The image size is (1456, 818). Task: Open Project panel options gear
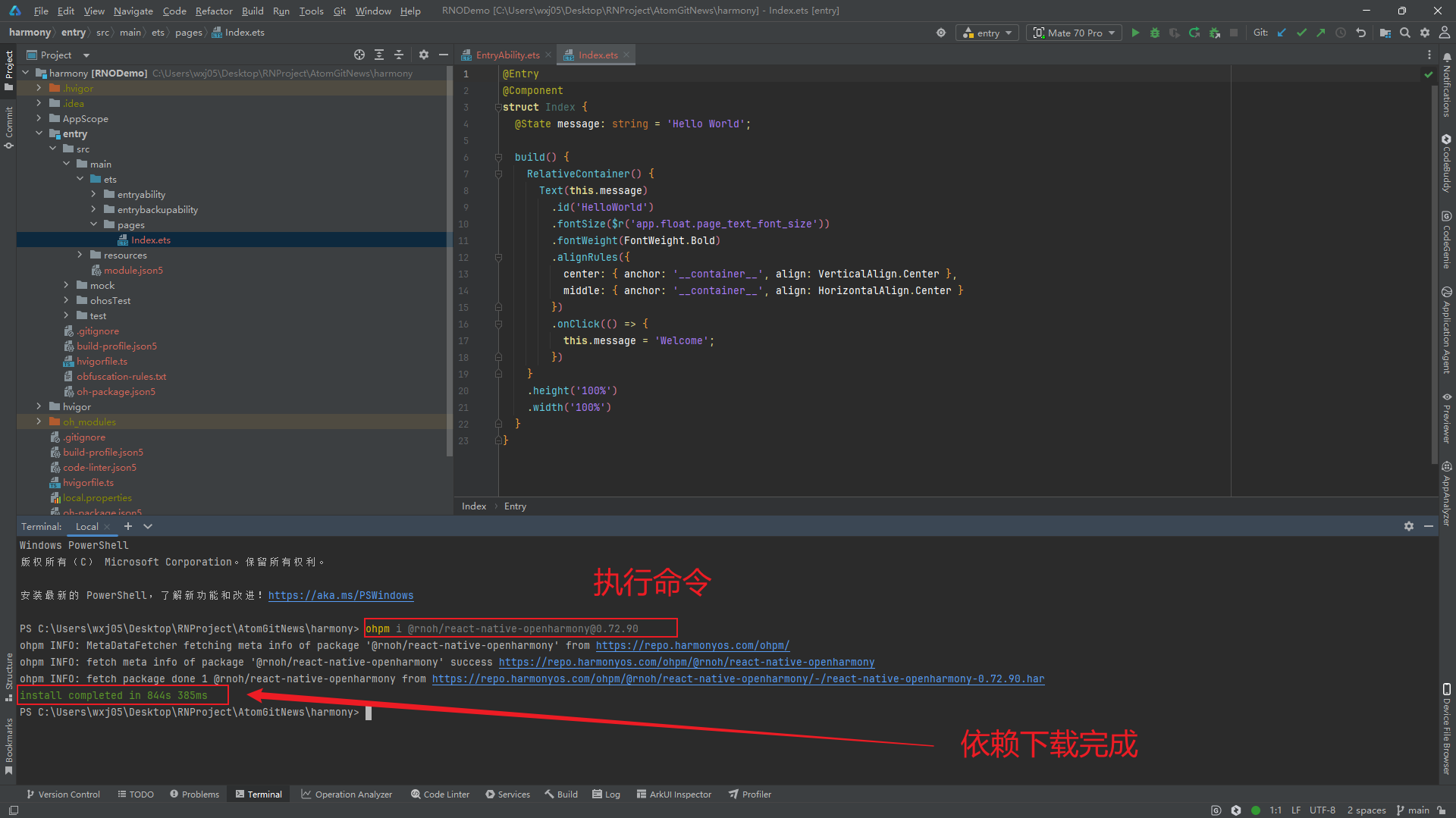[x=424, y=55]
